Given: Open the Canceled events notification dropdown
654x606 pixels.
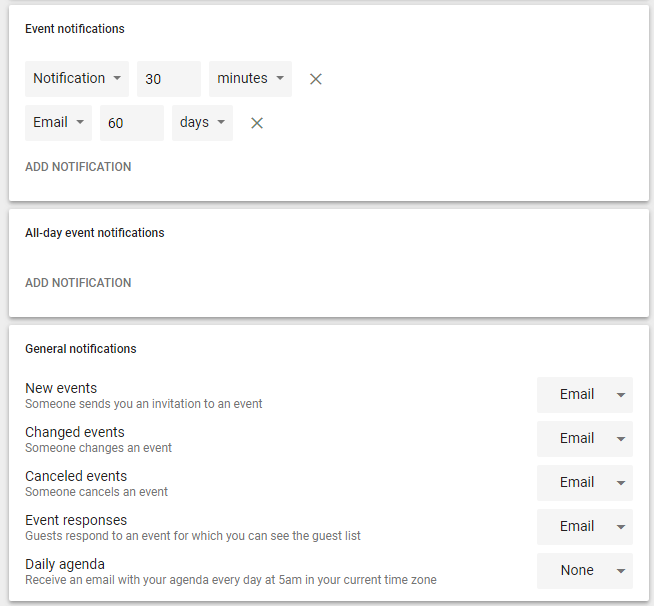Looking at the screenshot, I should pyautogui.click(x=585, y=483).
